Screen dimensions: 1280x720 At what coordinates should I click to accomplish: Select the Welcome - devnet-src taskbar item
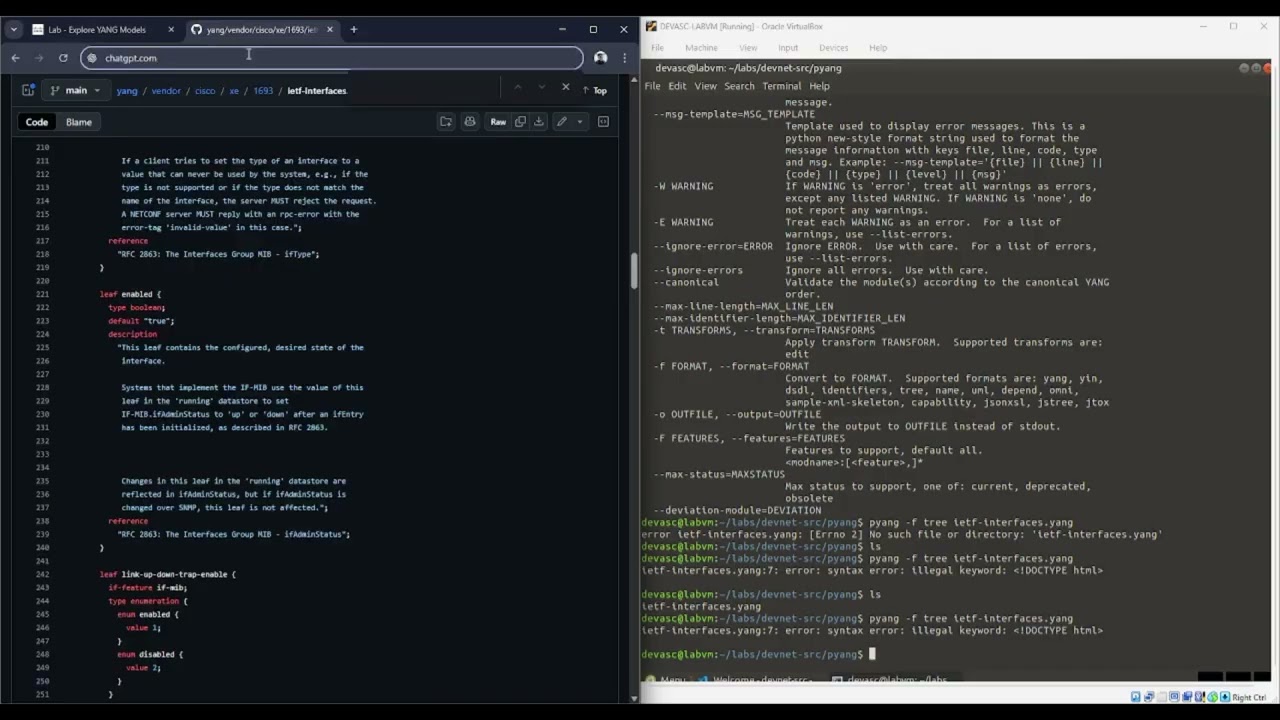(755, 680)
